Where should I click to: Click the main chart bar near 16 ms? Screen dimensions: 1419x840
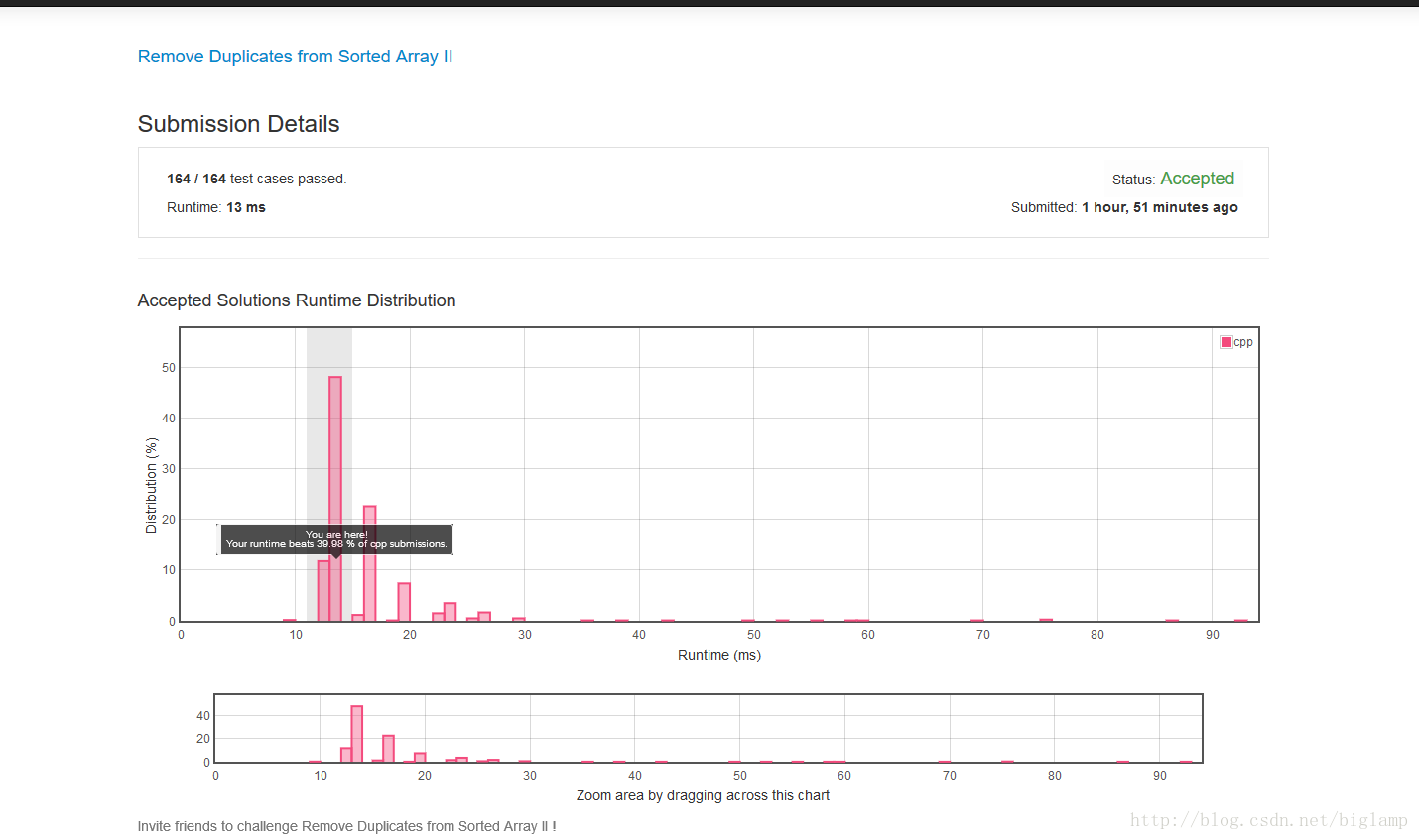pyautogui.click(x=370, y=563)
